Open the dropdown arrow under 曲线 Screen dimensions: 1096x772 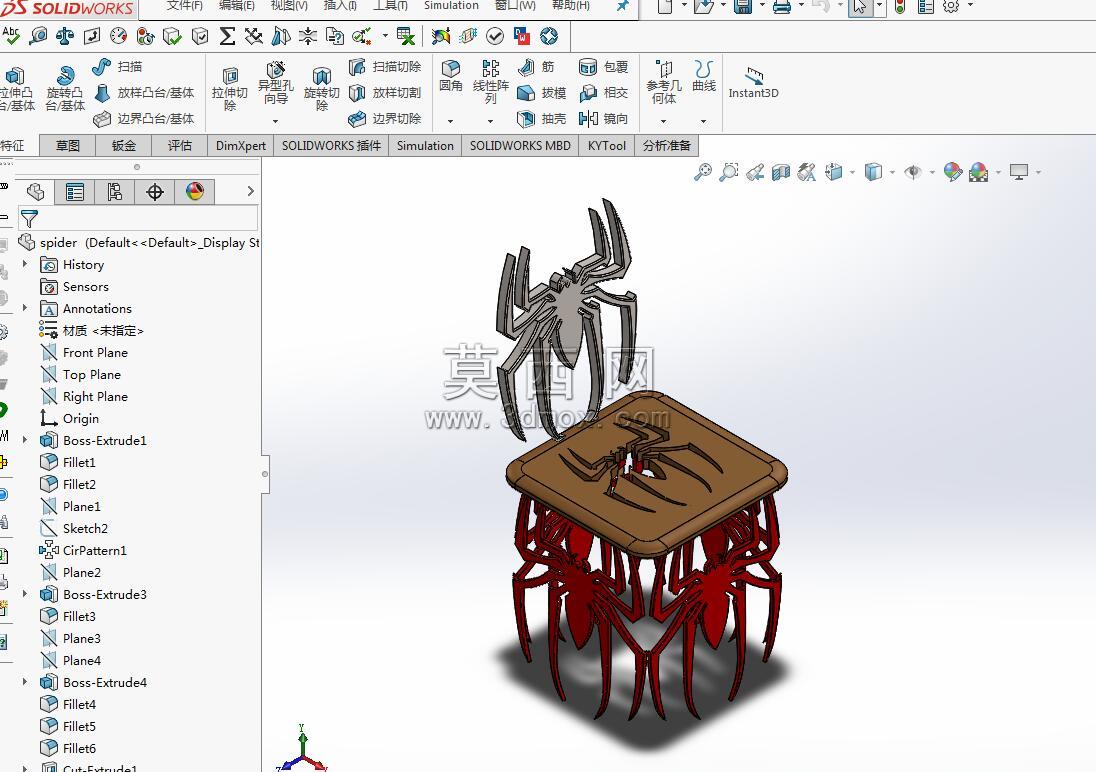(x=703, y=121)
